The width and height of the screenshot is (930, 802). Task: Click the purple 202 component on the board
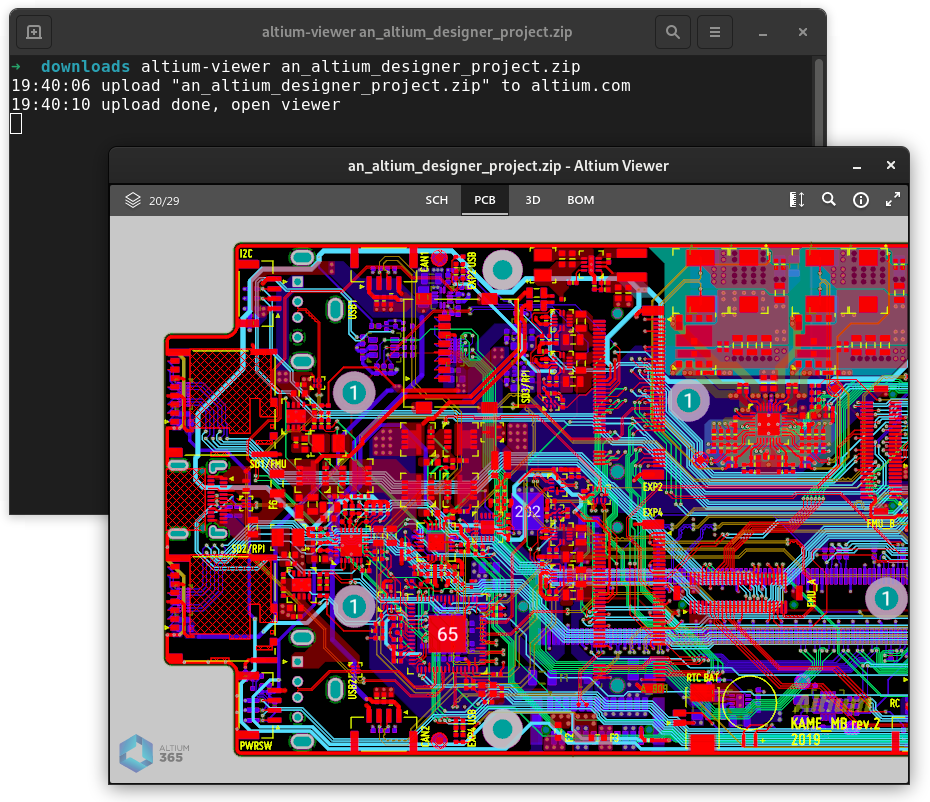click(527, 511)
